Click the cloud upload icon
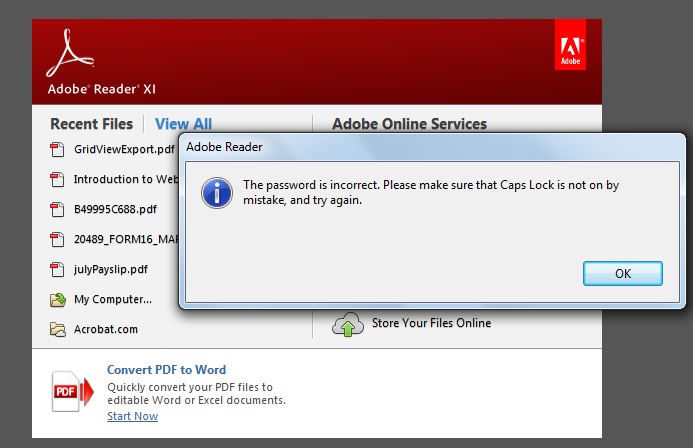Viewport: 693px width, 448px height. tap(348, 324)
